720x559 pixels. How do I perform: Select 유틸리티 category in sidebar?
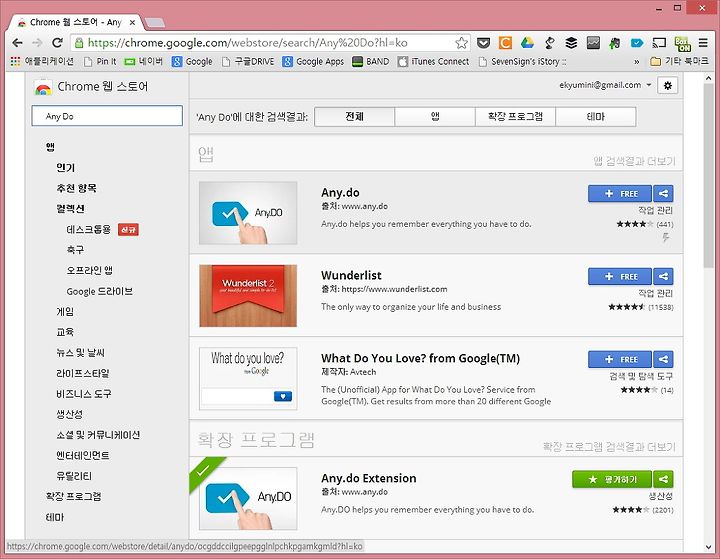(74, 476)
